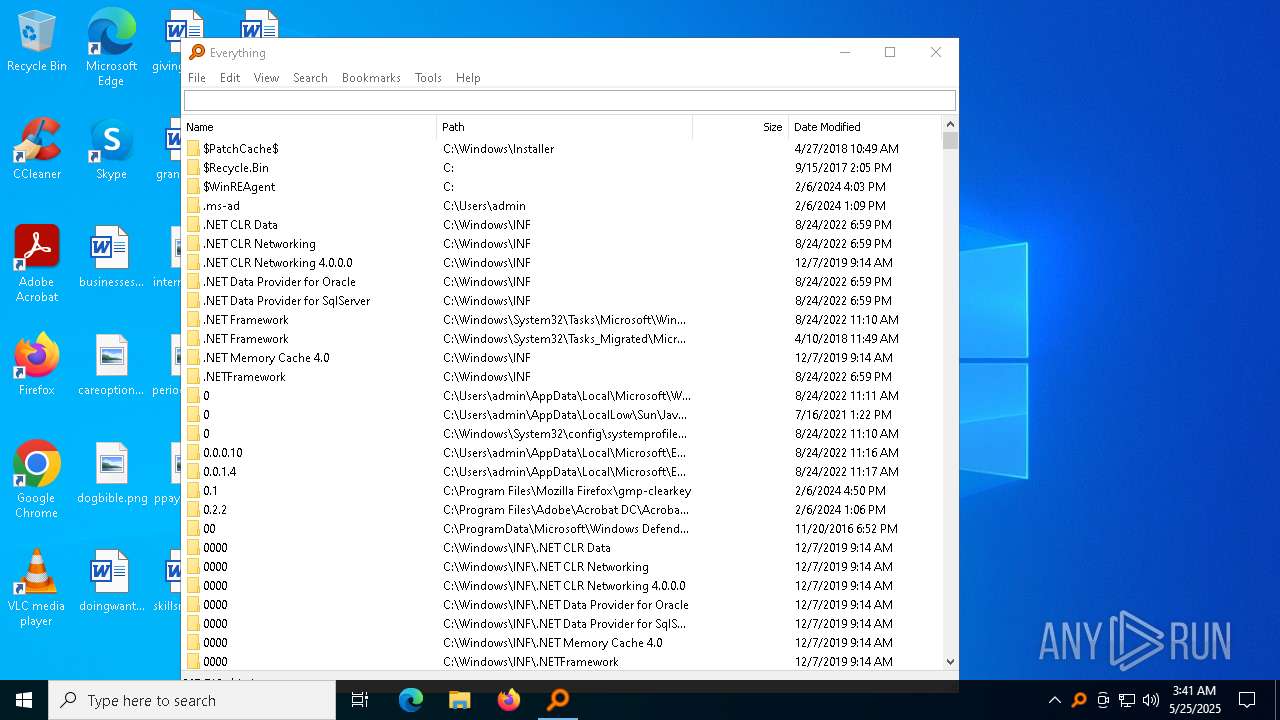The image size is (1280, 720).
Task: Open taskbar clock showing 3:41 AM
Action: pyautogui.click(x=1196, y=700)
